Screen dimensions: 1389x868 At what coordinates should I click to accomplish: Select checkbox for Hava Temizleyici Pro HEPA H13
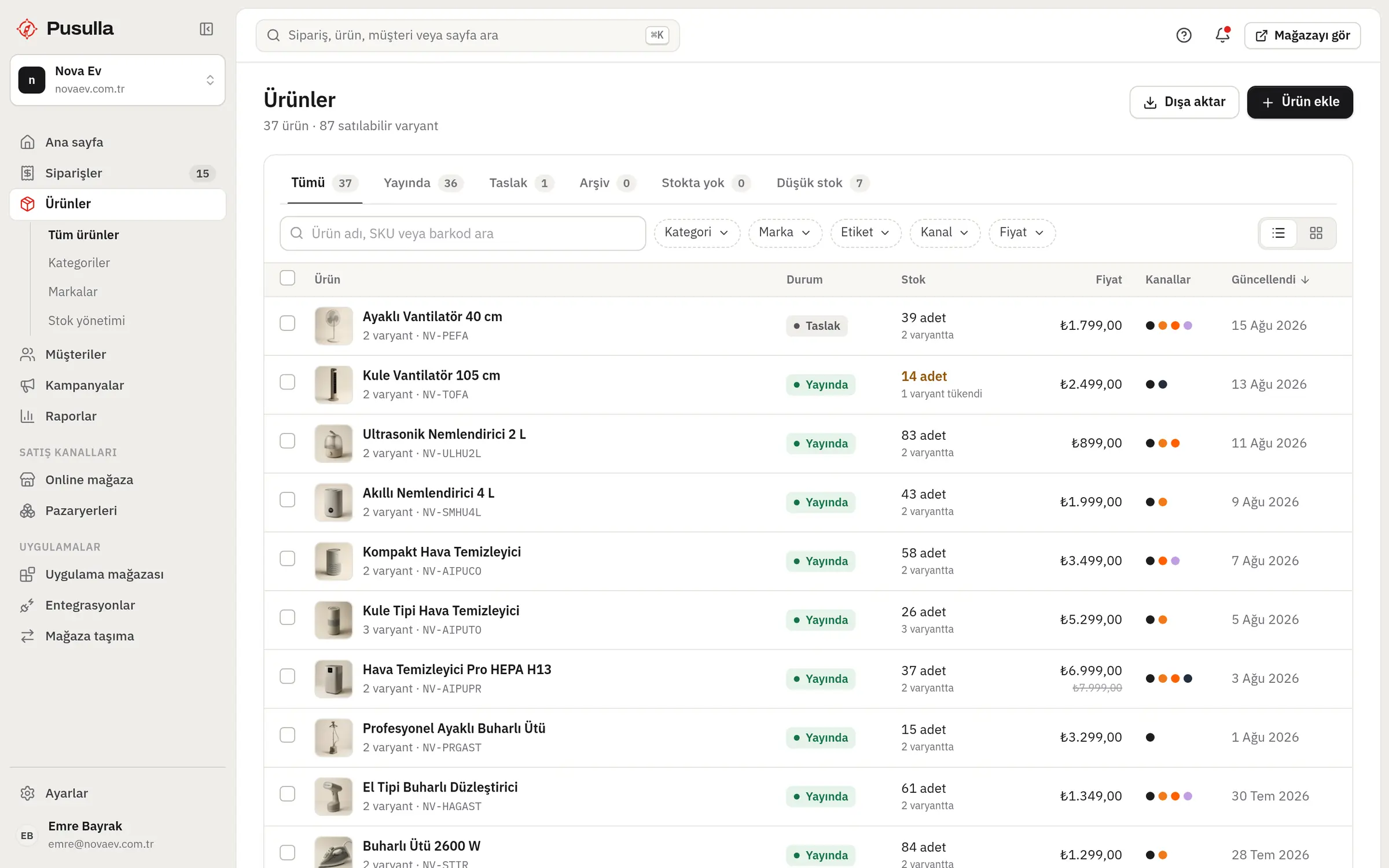tap(288, 676)
